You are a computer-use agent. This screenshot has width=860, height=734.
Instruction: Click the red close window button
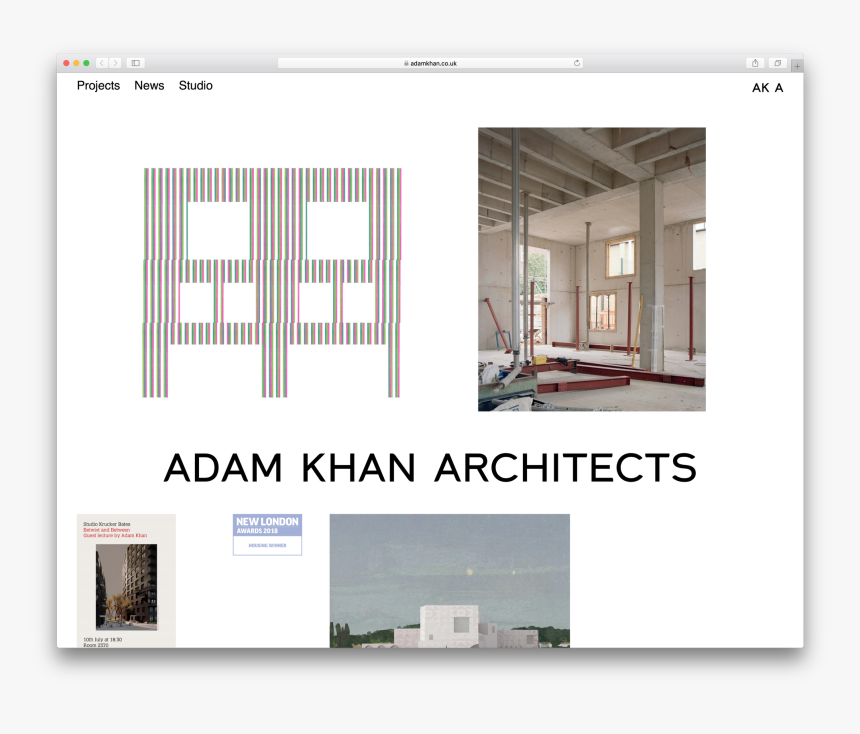(x=66, y=63)
